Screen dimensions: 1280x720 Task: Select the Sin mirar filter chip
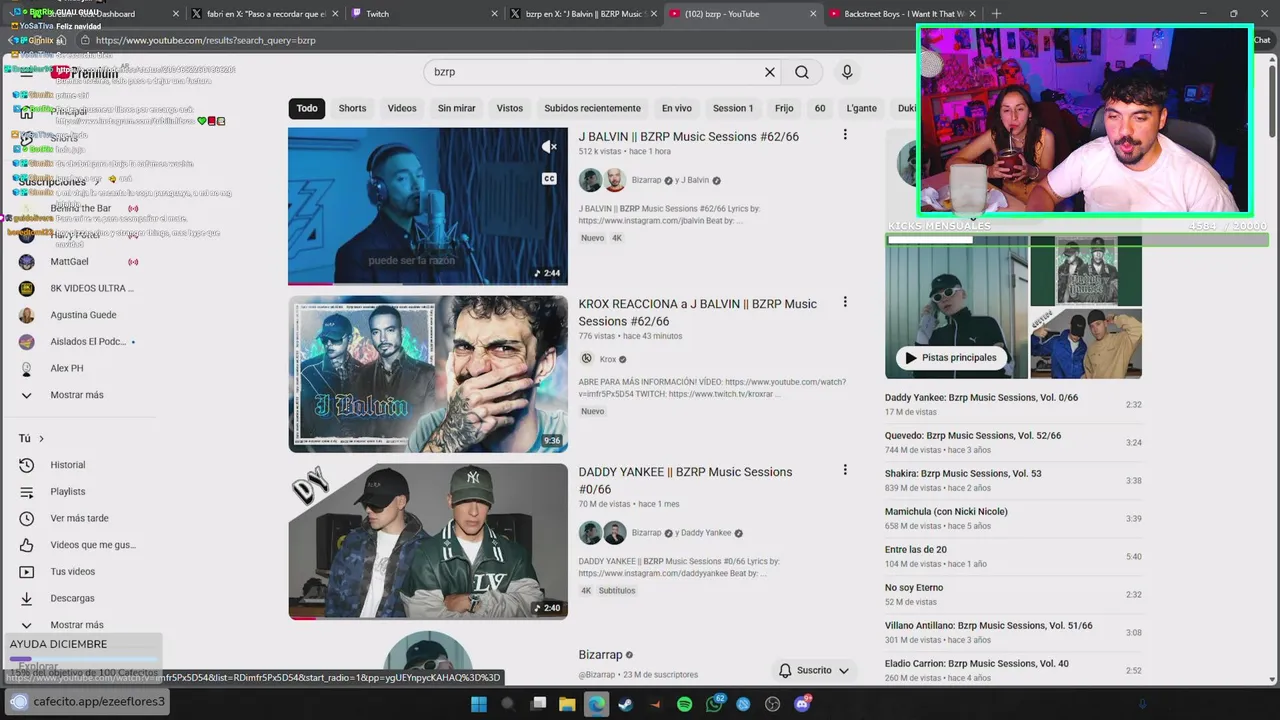tap(456, 108)
